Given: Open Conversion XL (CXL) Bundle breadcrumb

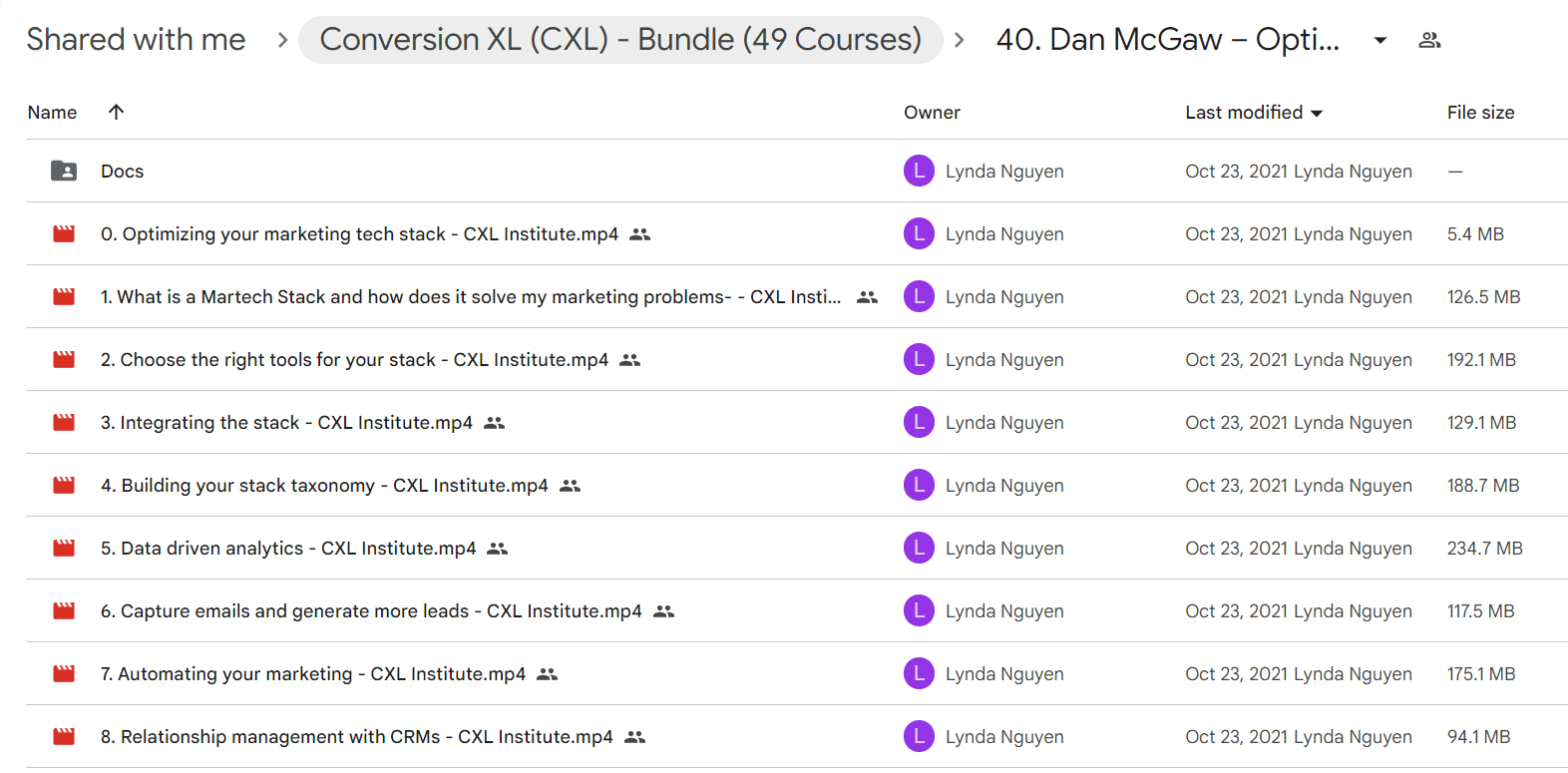Looking at the screenshot, I should 620,39.
